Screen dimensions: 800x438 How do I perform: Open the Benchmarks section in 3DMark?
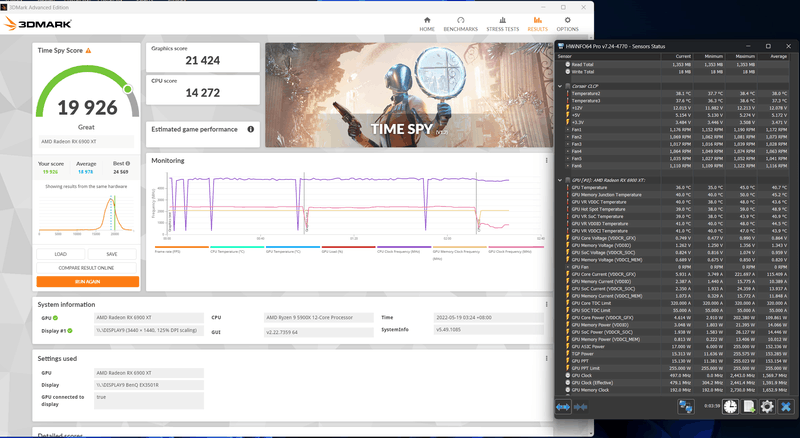460,24
